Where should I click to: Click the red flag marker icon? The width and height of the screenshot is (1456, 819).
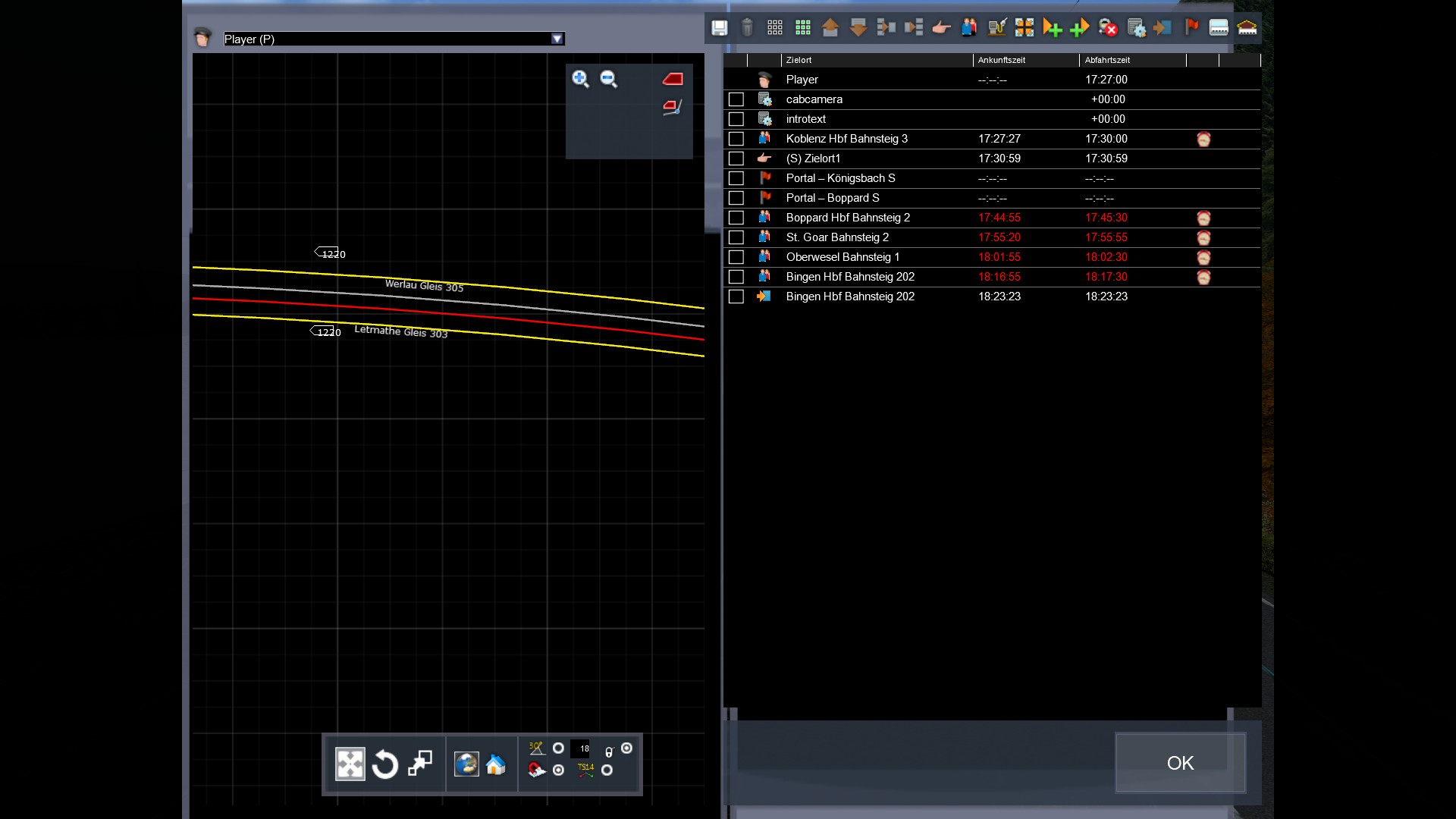click(1191, 28)
